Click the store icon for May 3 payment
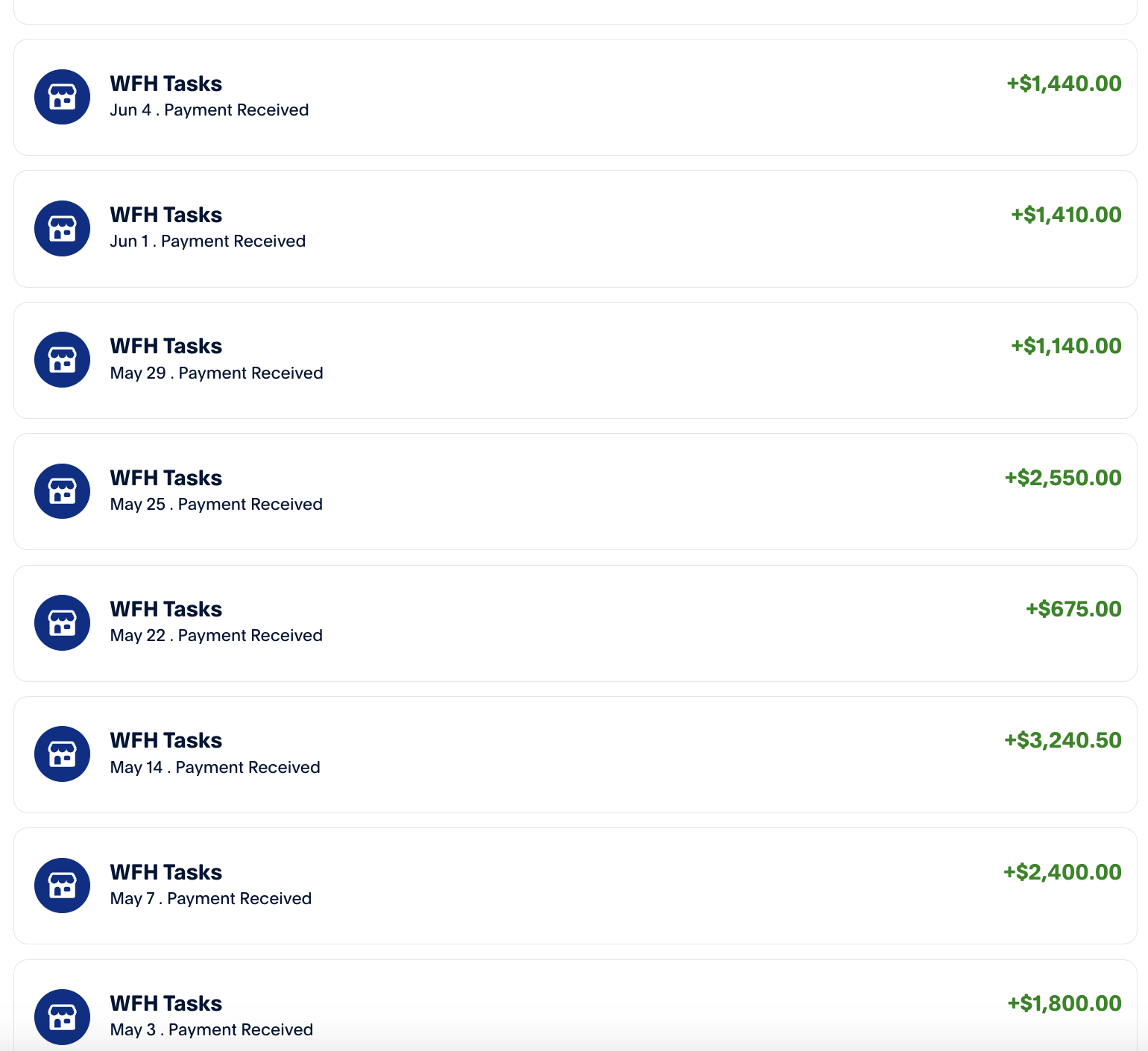1148x1051 pixels. pos(63,1017)
